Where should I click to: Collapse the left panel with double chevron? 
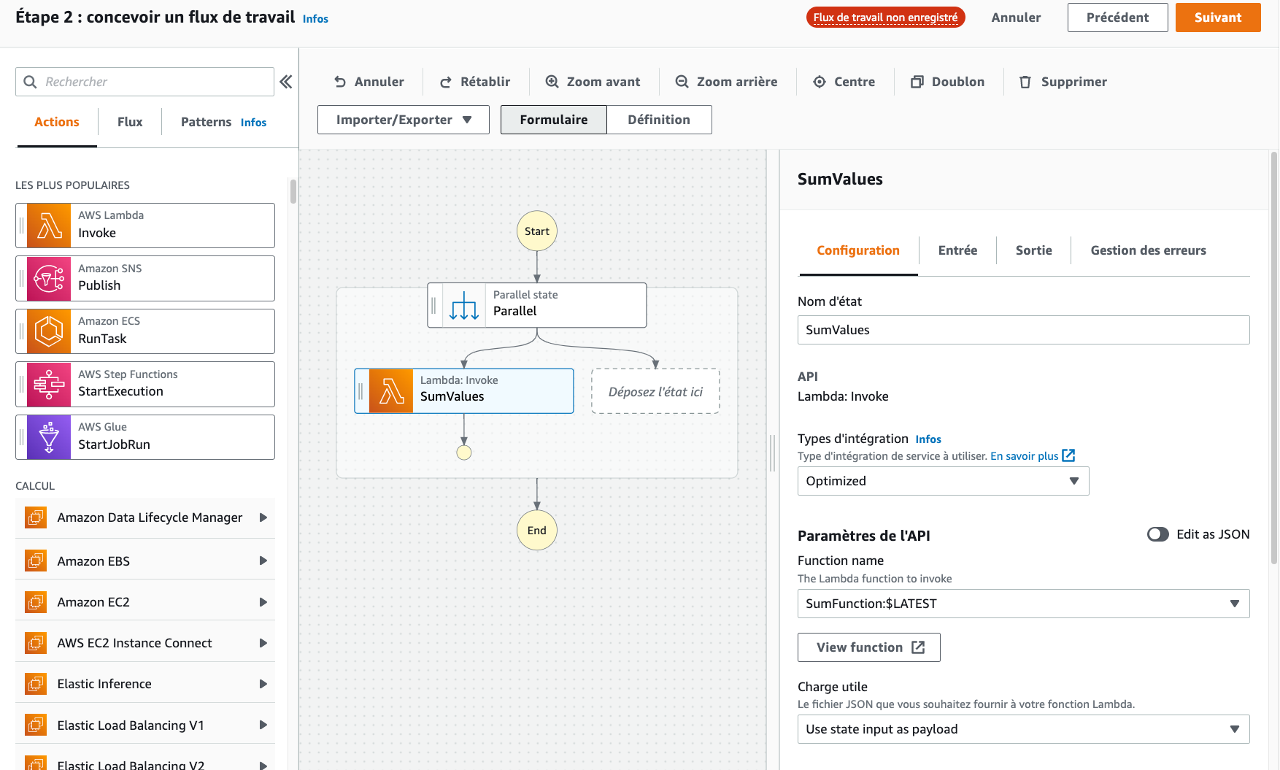click(x=286, y=82)
